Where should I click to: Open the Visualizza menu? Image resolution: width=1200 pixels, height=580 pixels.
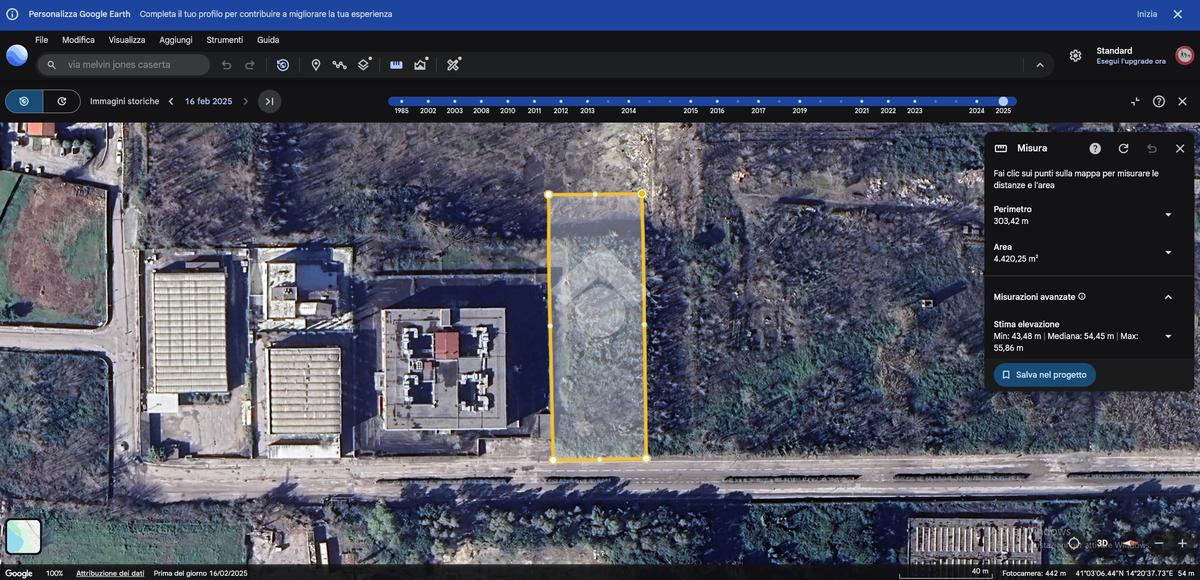tap(127, 40)
